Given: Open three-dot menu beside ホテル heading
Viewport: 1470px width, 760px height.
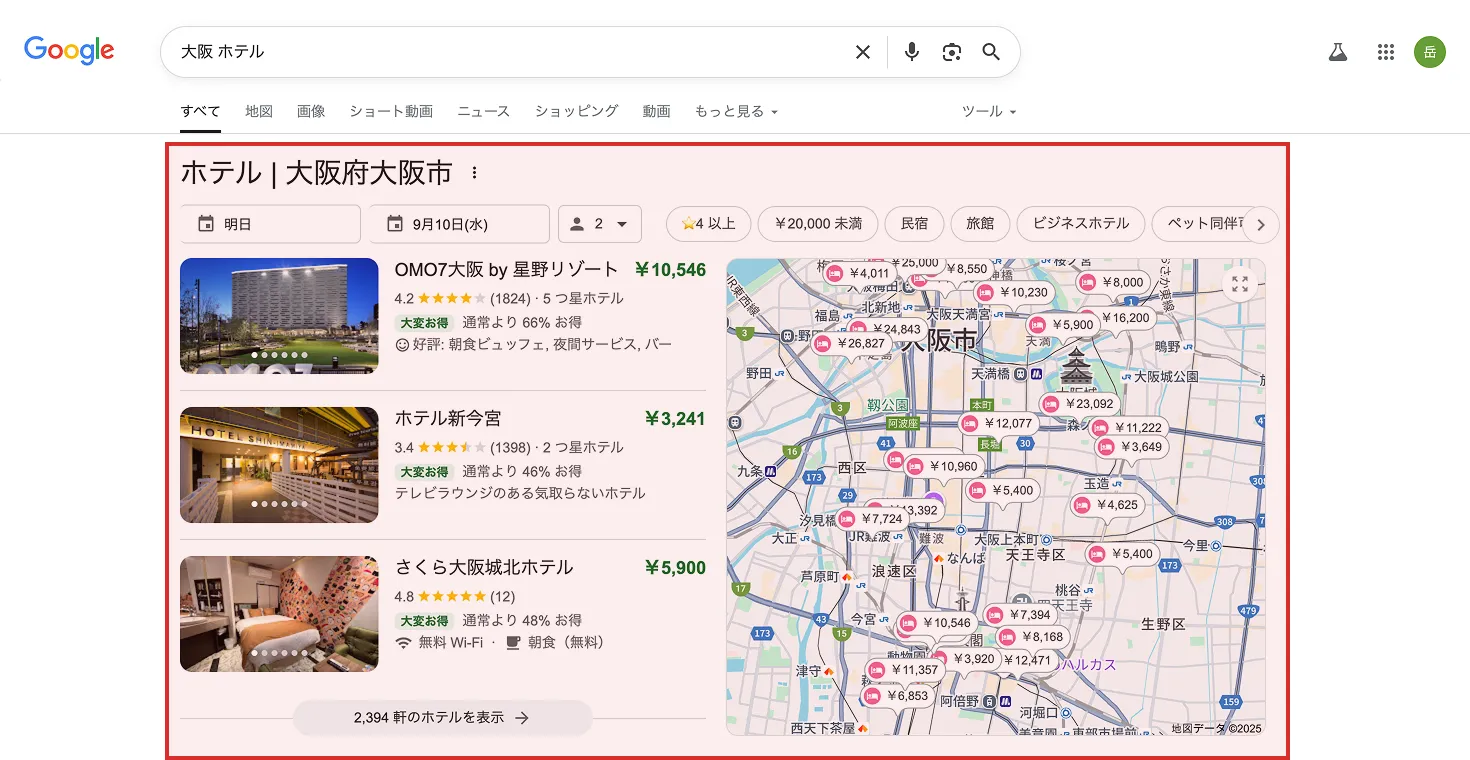Looking at the screenshot, I should pyautogui.click(x=474, y=174).
